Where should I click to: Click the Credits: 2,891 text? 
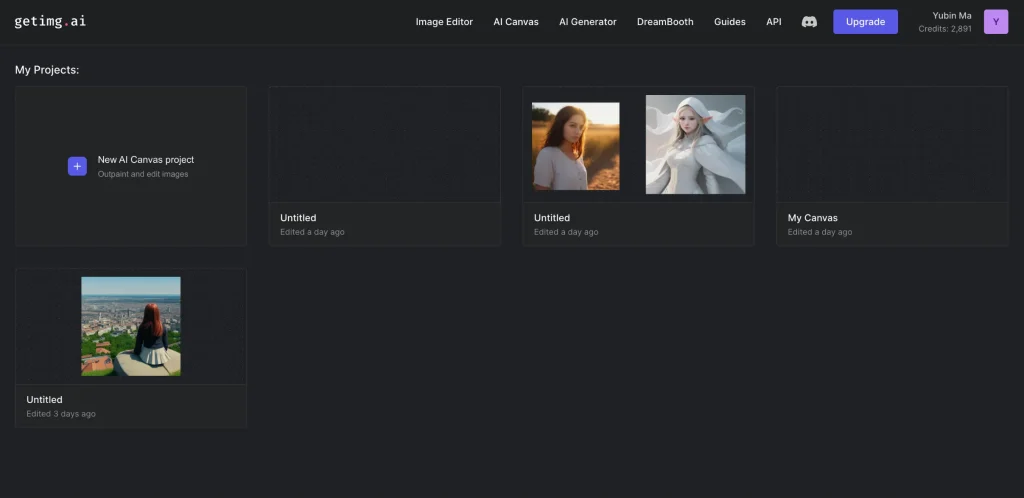pyautogui.click(x=944, y=29)
